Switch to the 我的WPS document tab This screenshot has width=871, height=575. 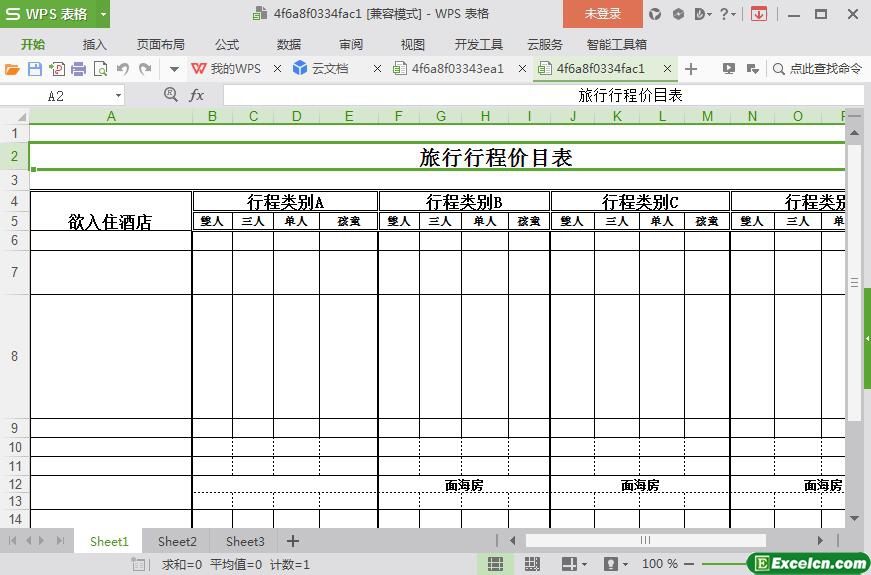coord(227,69)
